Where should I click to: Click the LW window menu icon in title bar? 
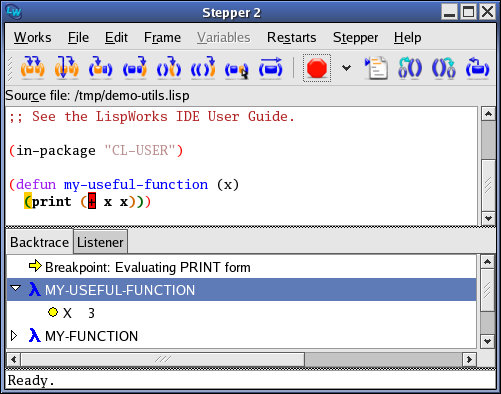tap(14, 12)
